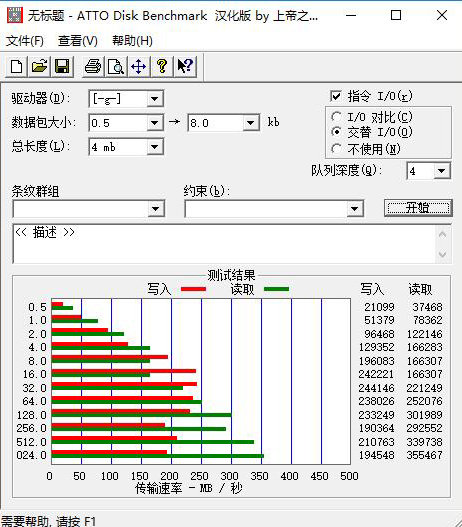Minimize the ATTO Disk Benchmark window

coord(351,15)
